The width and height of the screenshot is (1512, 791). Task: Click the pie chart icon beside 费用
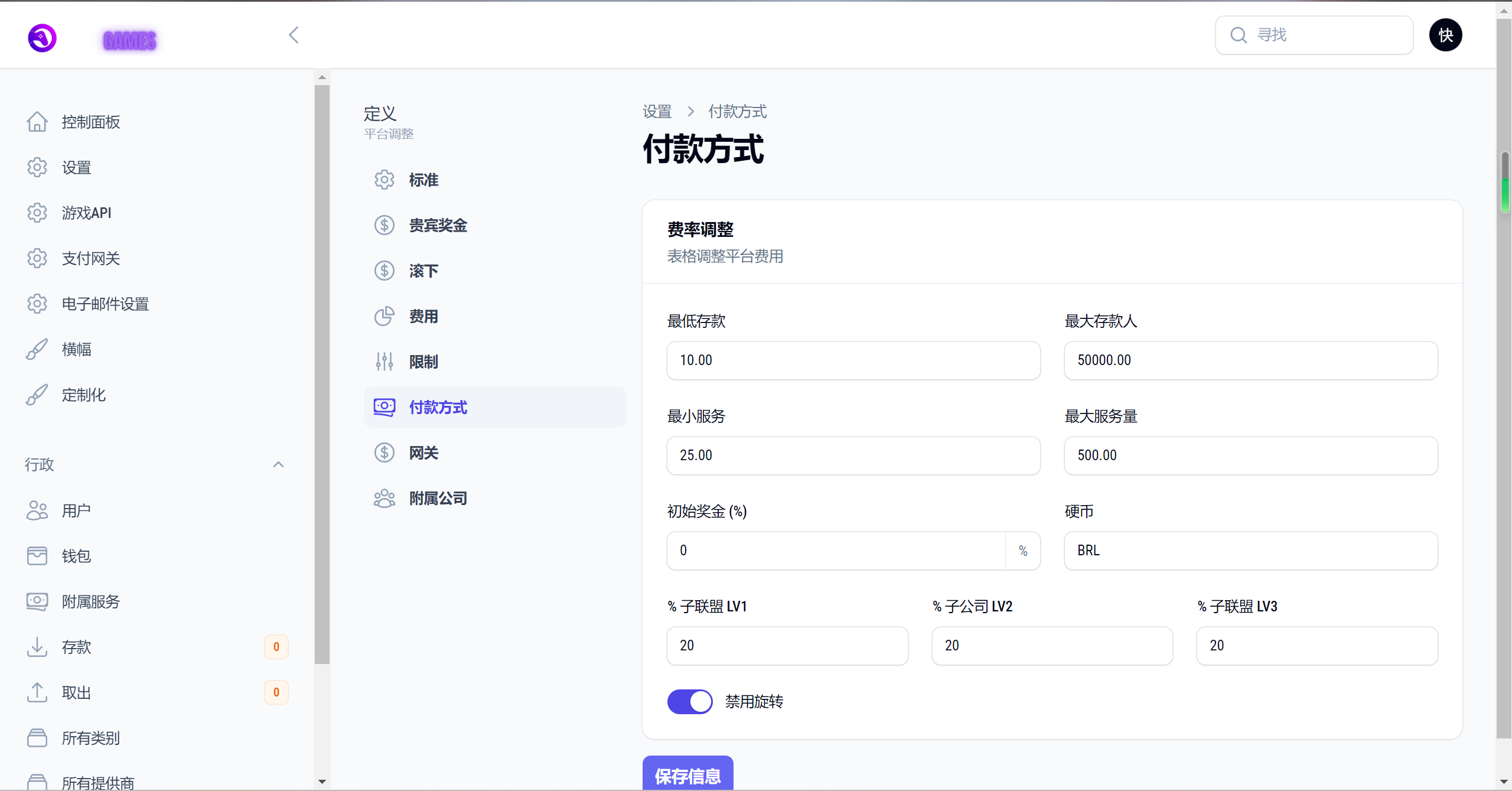pyautogui.click(x=384, y=316)
